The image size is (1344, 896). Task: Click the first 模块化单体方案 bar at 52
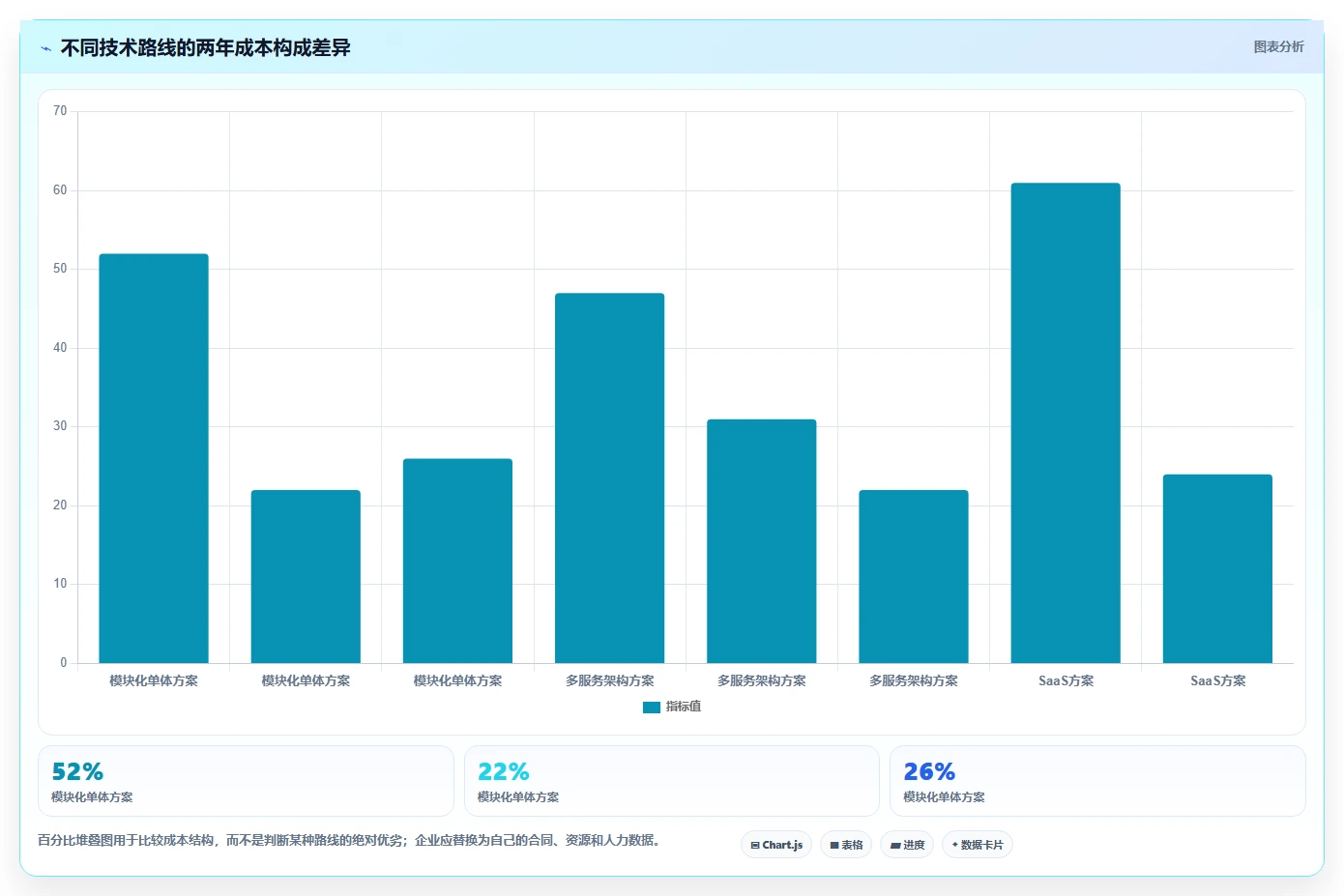click(154, 458)
